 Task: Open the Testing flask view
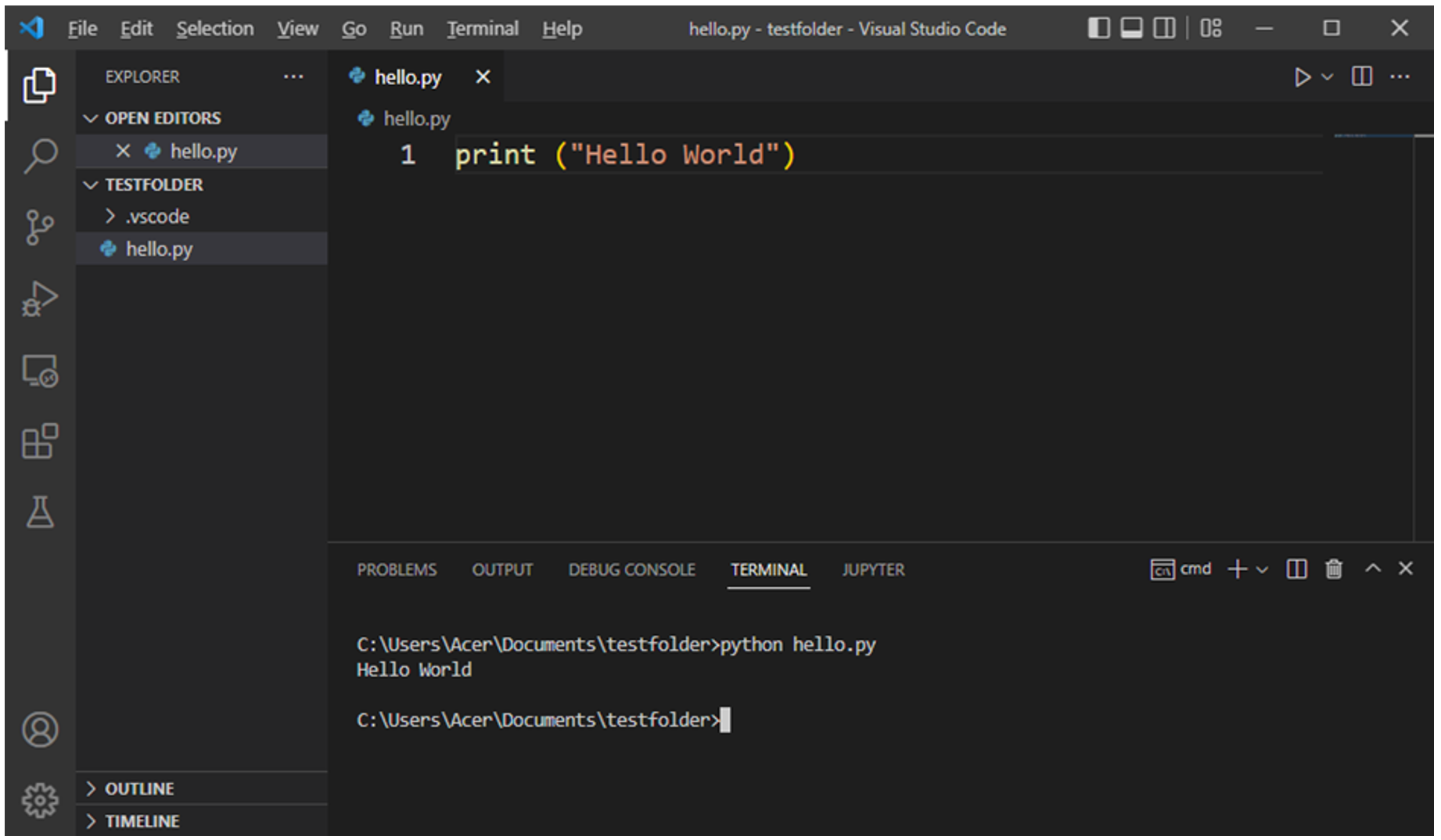tap(40, 512)
